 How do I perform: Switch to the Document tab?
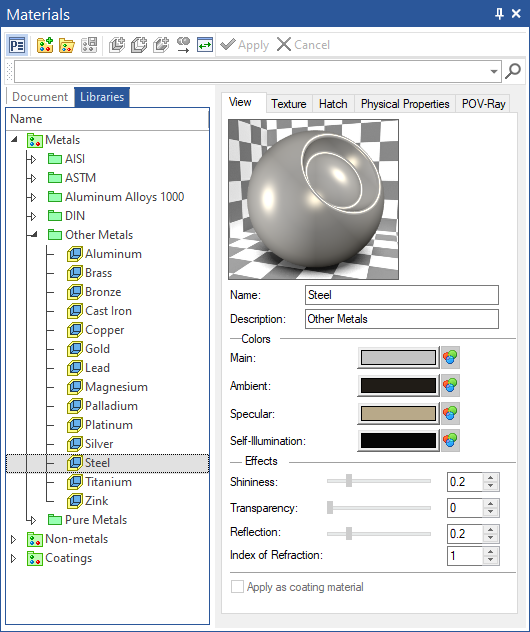(40, 97)
